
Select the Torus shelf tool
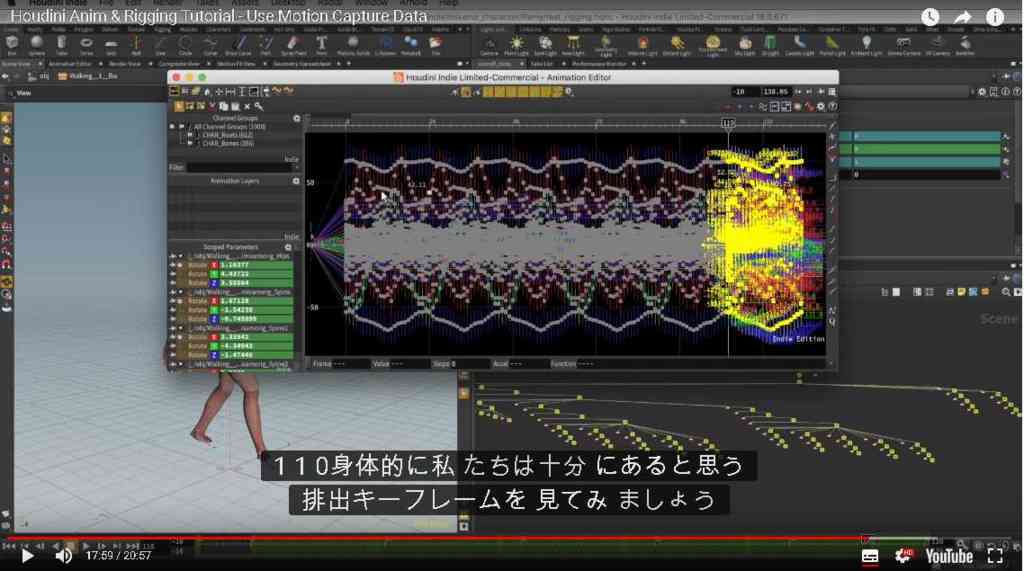(86, 45)
